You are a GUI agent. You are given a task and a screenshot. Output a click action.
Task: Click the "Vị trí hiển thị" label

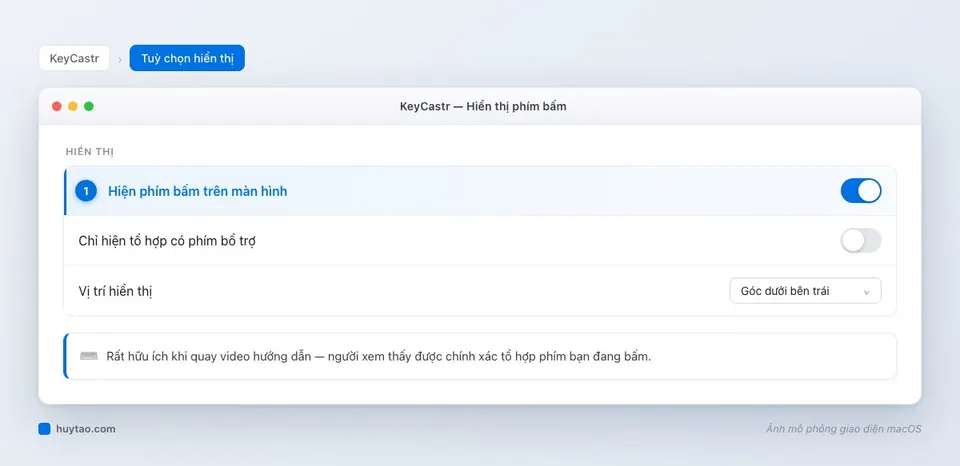(115, 291)
